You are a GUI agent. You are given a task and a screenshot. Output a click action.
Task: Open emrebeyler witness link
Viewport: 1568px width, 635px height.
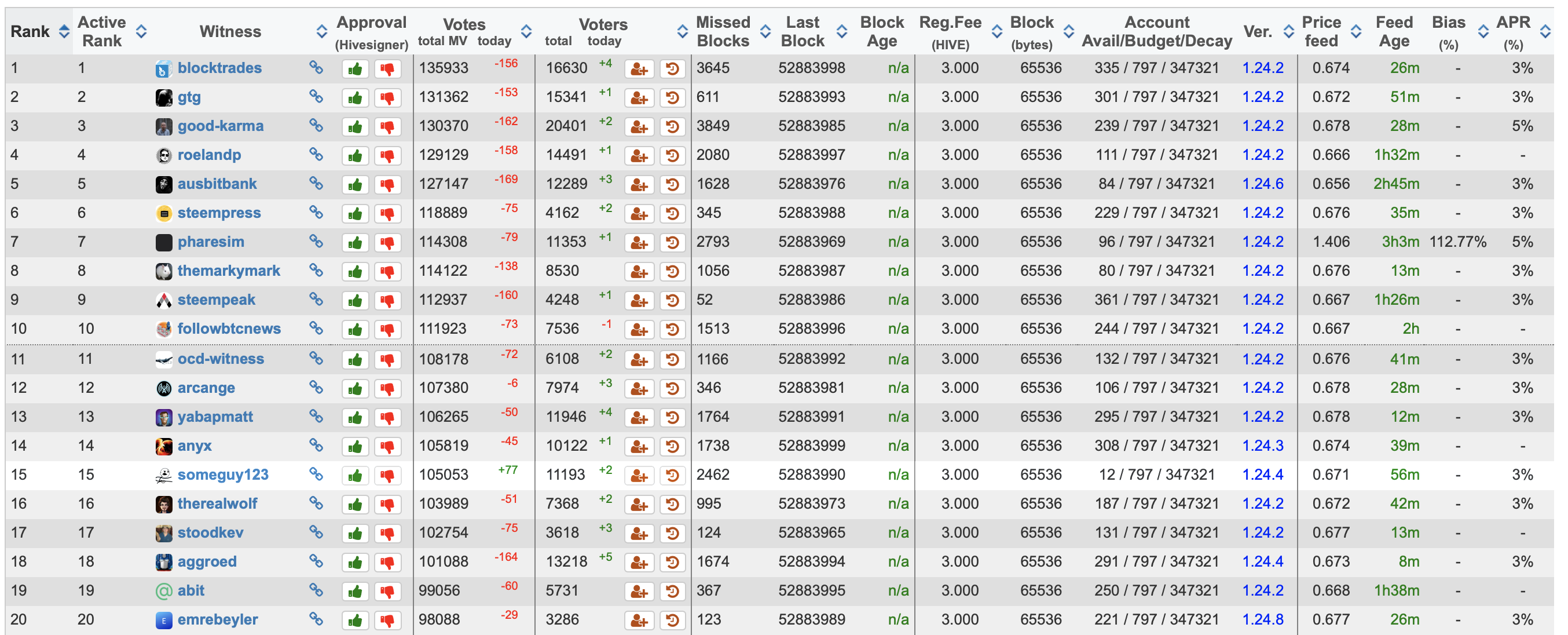(x=218, y=620)
